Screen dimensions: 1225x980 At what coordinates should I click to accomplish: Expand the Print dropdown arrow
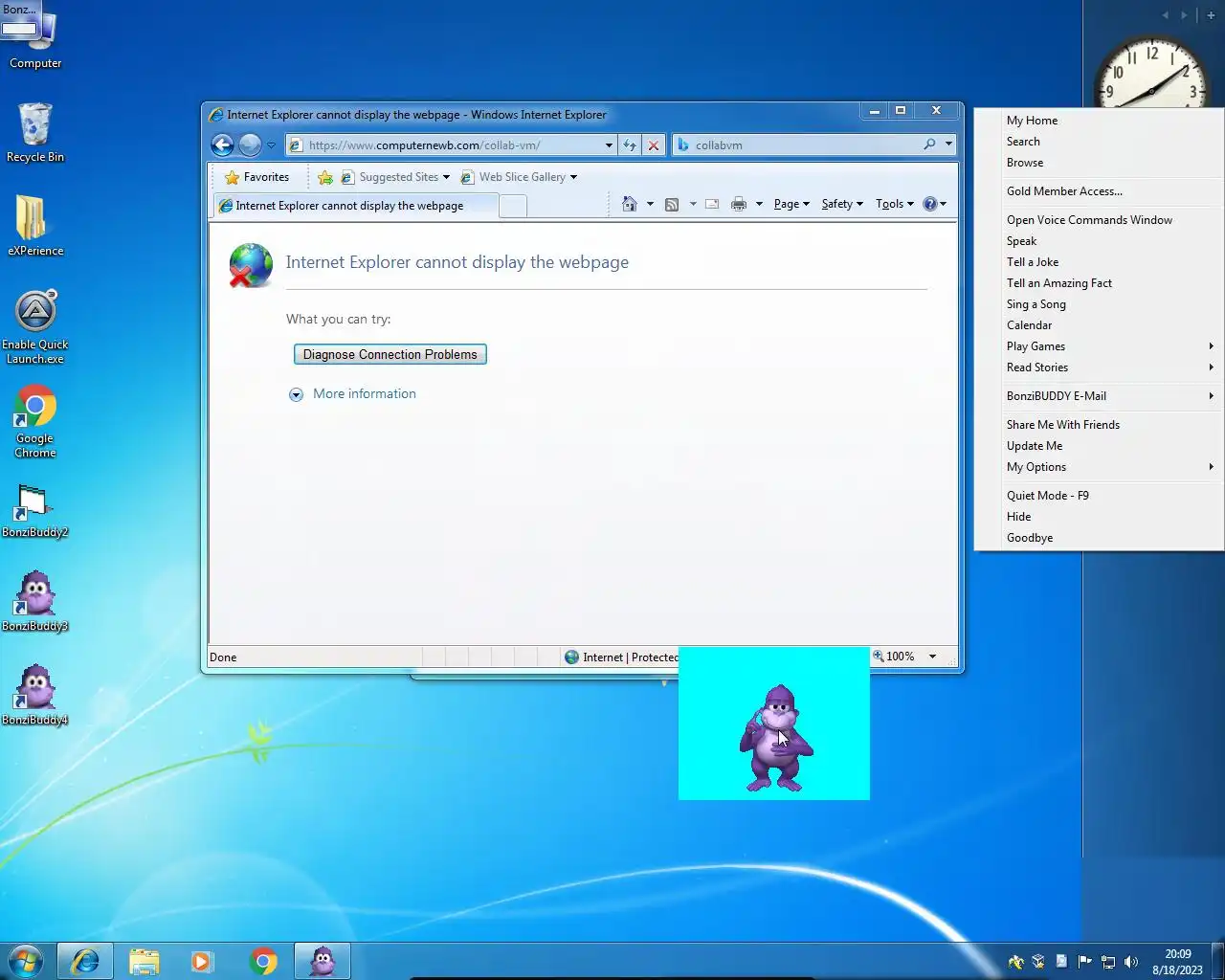coord(759,204)
